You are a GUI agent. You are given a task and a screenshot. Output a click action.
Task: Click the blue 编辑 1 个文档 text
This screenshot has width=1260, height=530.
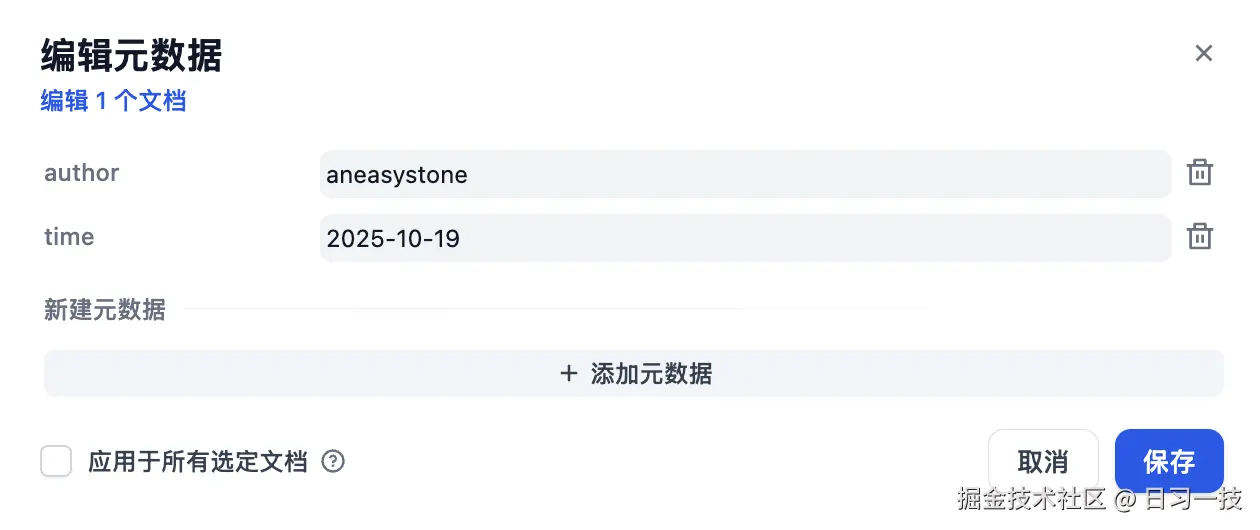click(113, 101)
